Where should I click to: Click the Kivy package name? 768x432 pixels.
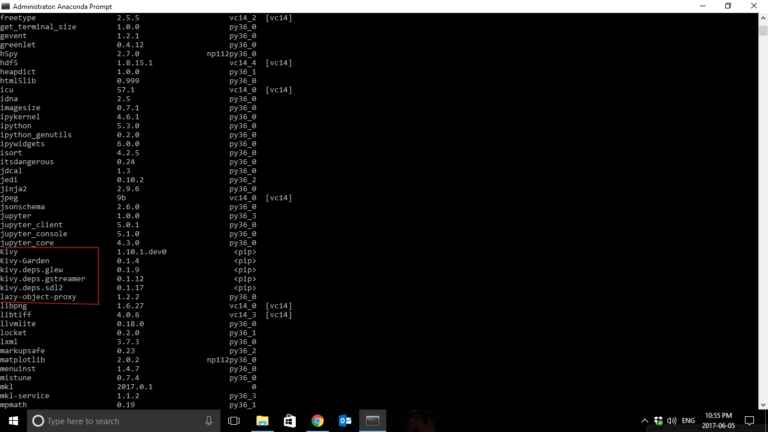point(9,252)
